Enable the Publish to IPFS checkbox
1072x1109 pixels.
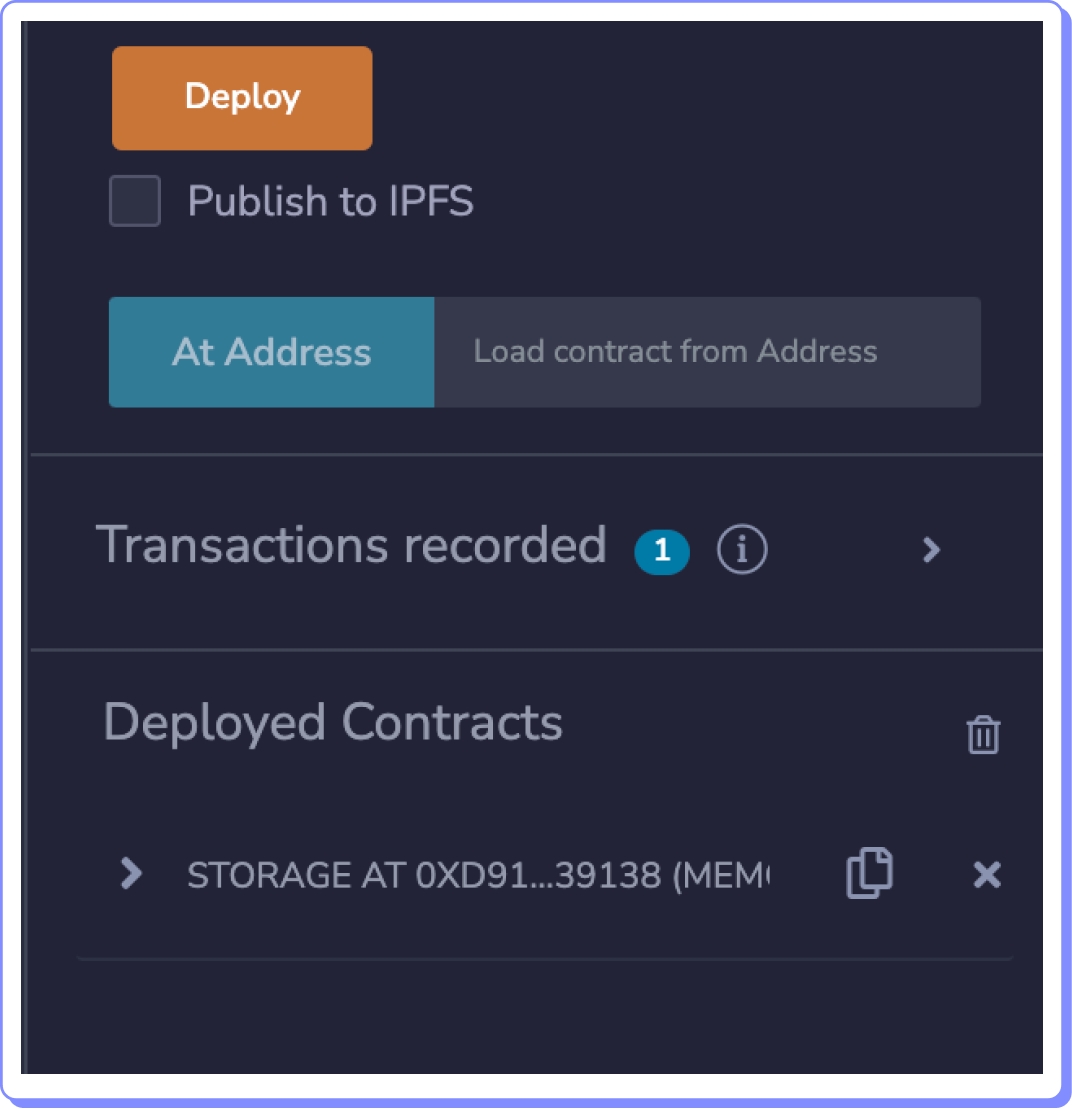click(x=135, y=201)
